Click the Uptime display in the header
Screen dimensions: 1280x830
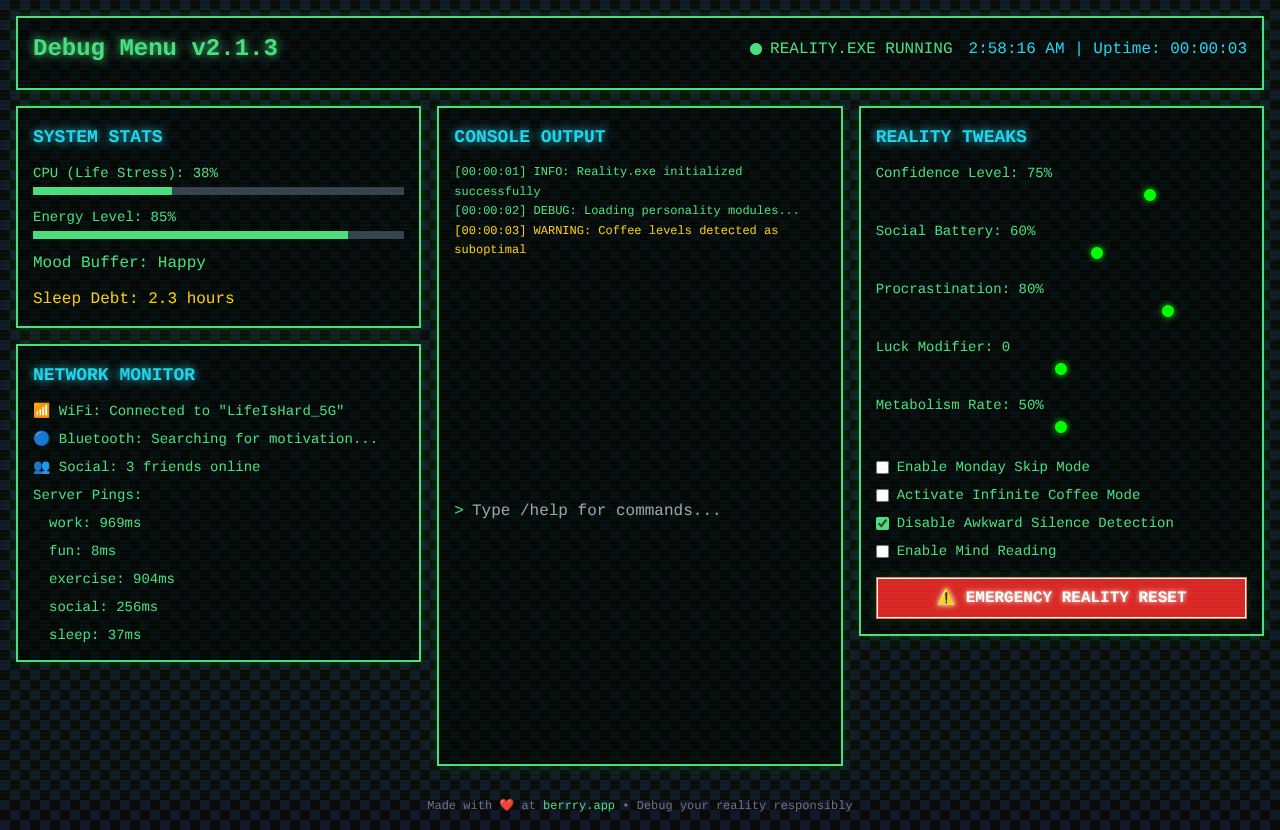pyautogui.click(x=1169, y=48)
